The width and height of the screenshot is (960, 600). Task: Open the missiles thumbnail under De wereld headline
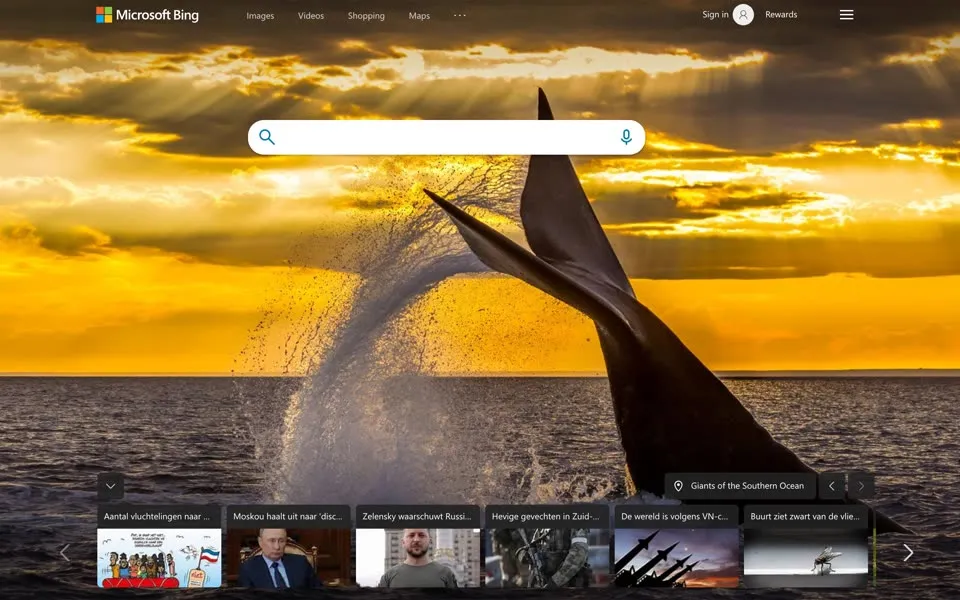click(677, 558)
